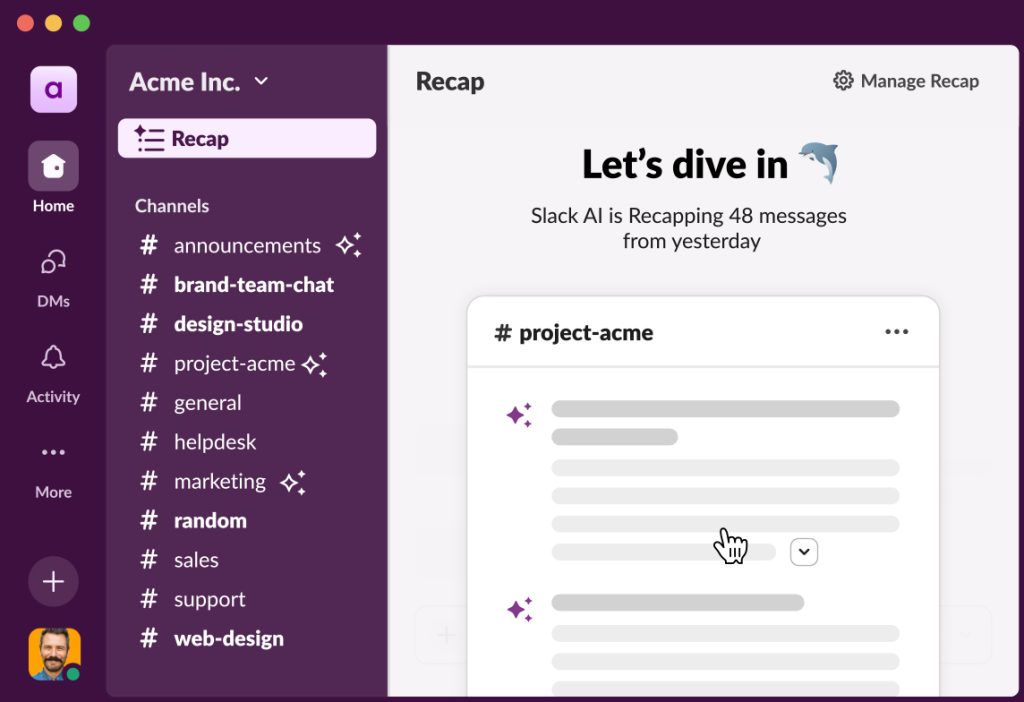Click the AI sparkle icon beside #announcements
This screenshot has height=702, width=1024.
point(349,242)
